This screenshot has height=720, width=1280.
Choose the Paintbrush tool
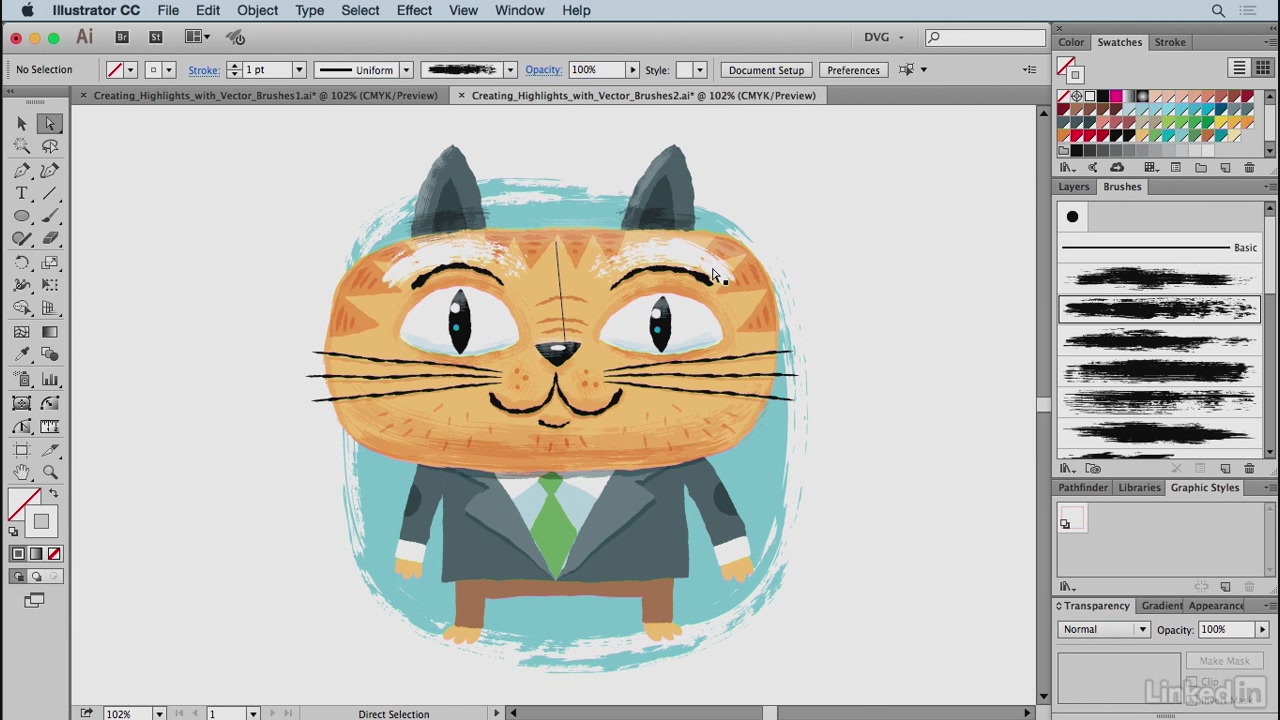[x=50, y=216]
